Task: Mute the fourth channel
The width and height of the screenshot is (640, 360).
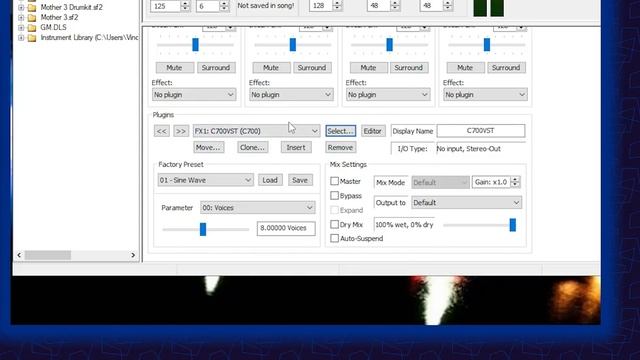Action: point(465,68)
